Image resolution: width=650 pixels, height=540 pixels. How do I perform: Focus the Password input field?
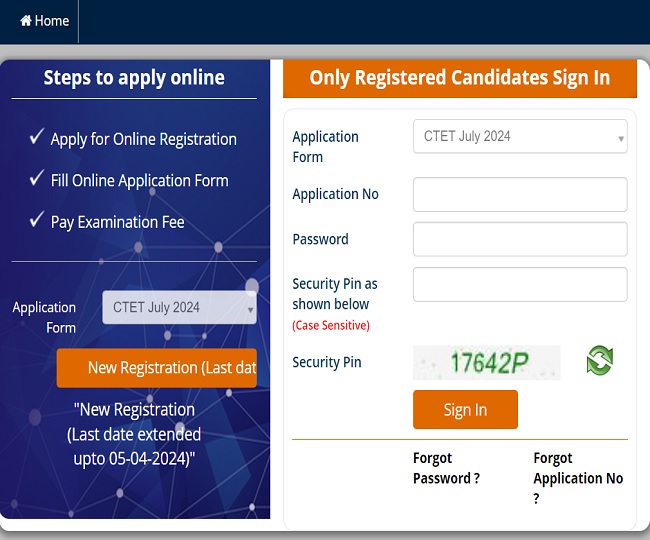point(520,239)
